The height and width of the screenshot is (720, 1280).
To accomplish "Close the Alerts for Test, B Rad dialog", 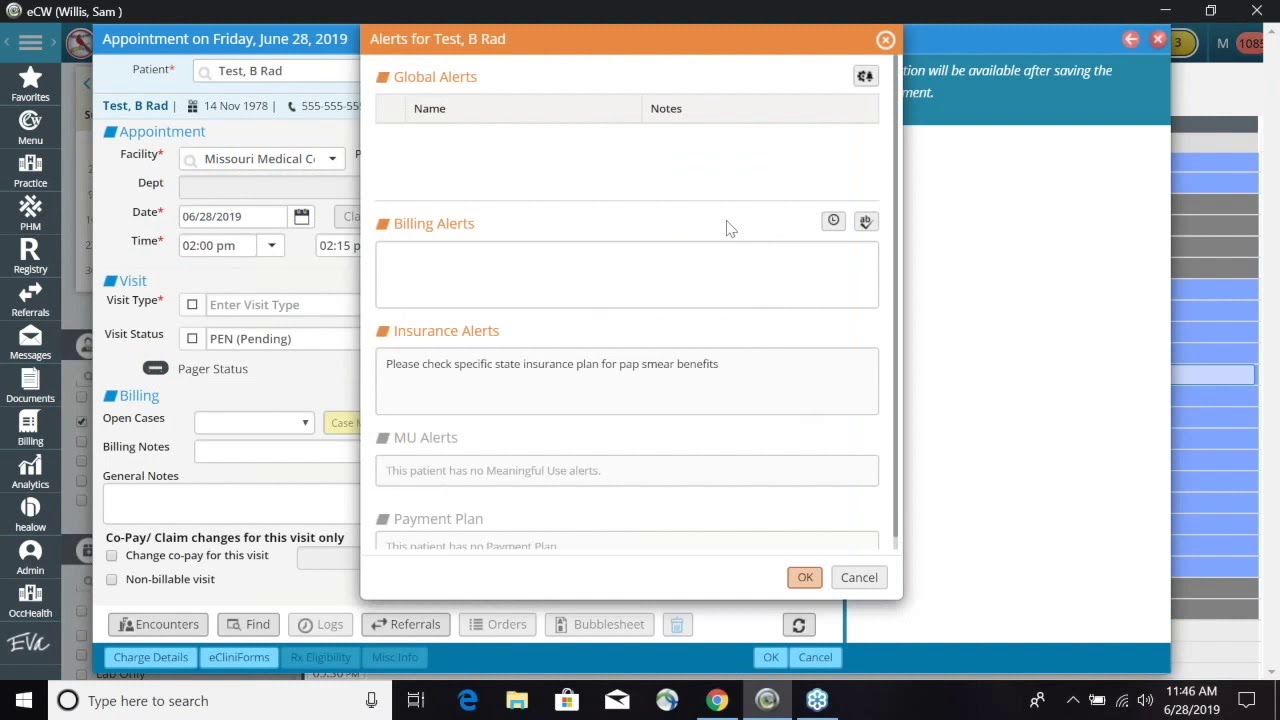I will (885, 40).
